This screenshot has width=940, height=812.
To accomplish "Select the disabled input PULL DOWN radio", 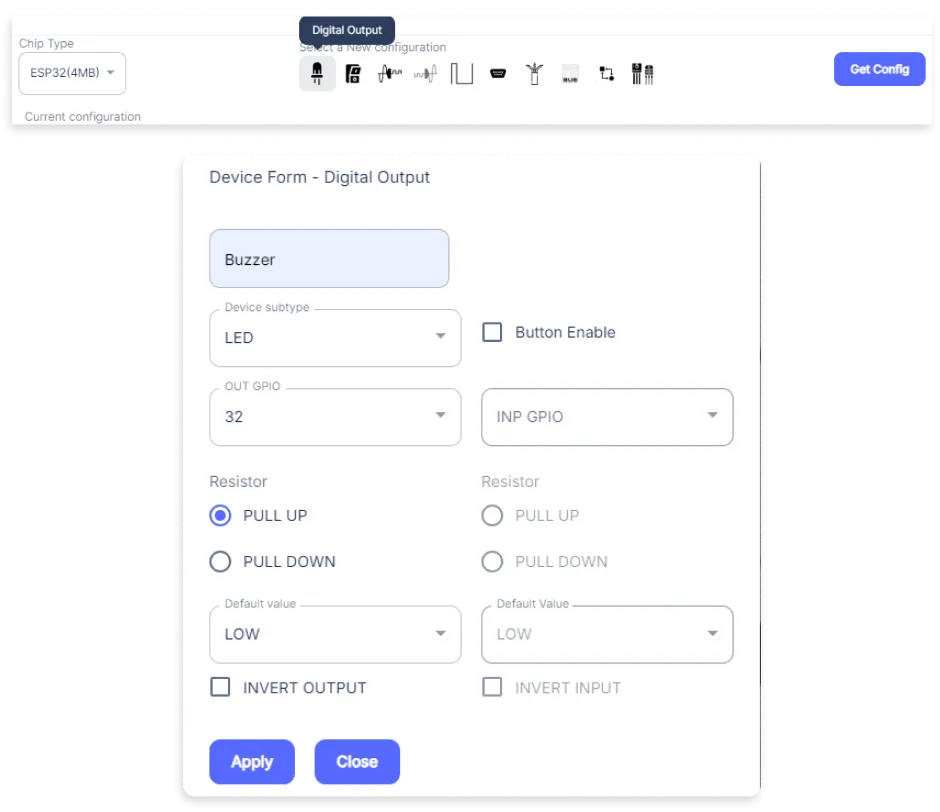I will tap(492, 561).
